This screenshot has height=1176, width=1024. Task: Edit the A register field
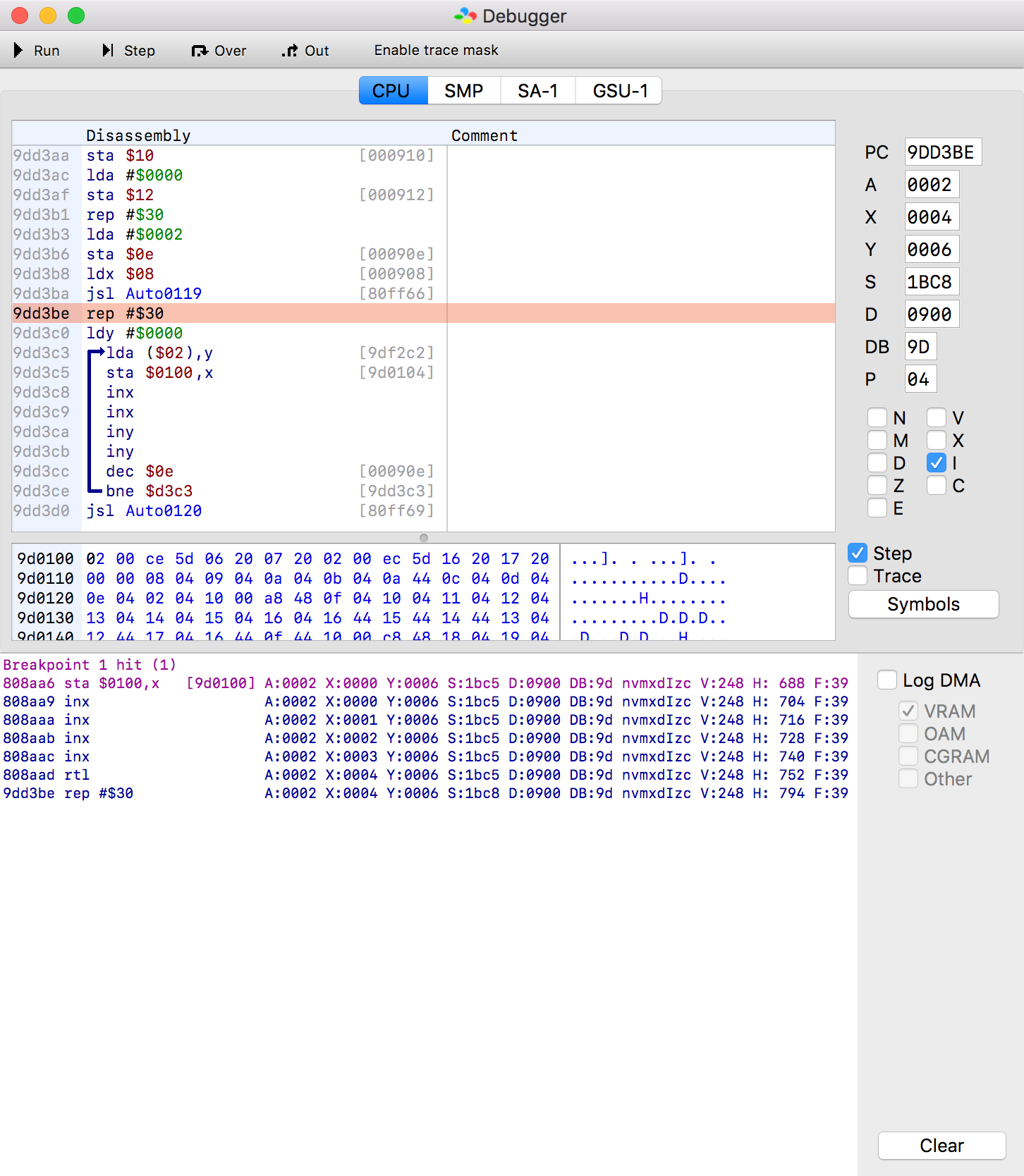point(932,185)
